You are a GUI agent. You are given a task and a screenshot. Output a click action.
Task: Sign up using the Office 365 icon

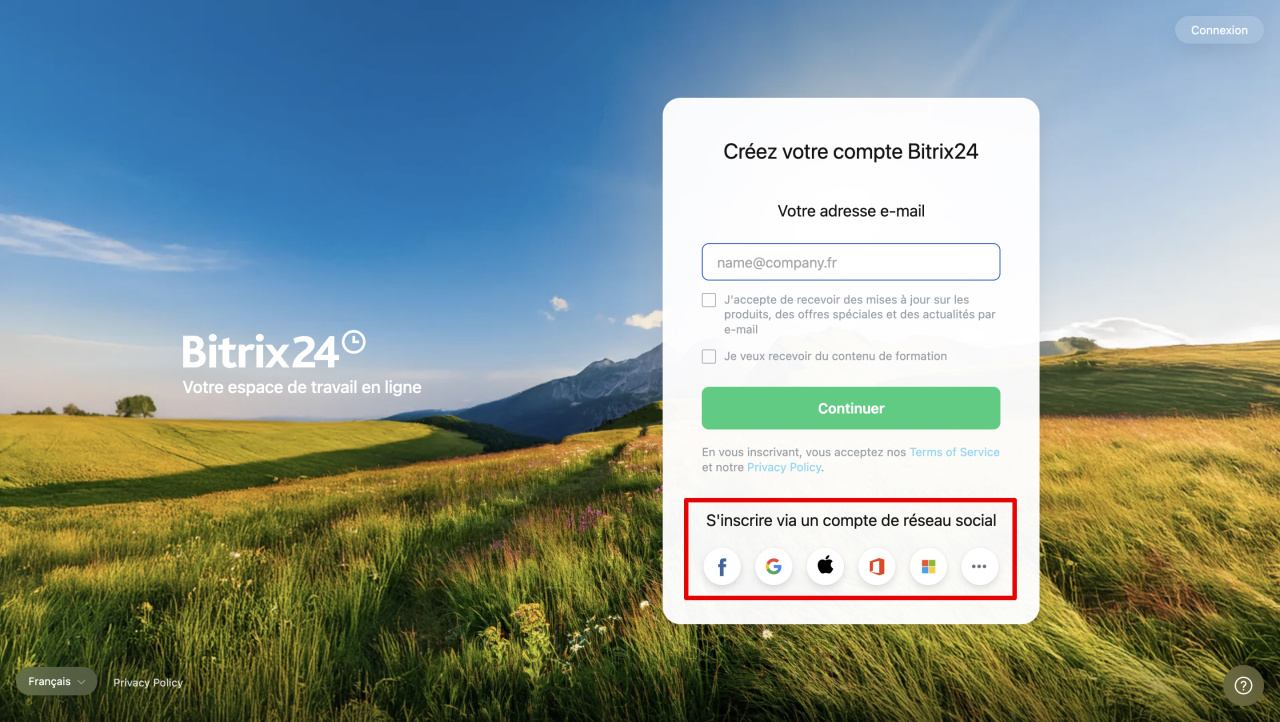point(877,567)
